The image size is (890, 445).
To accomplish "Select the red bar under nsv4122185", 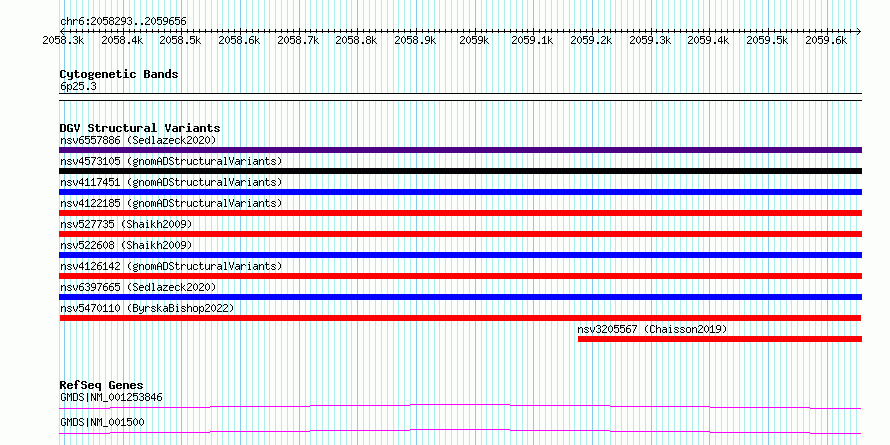I will pos(460,213).
